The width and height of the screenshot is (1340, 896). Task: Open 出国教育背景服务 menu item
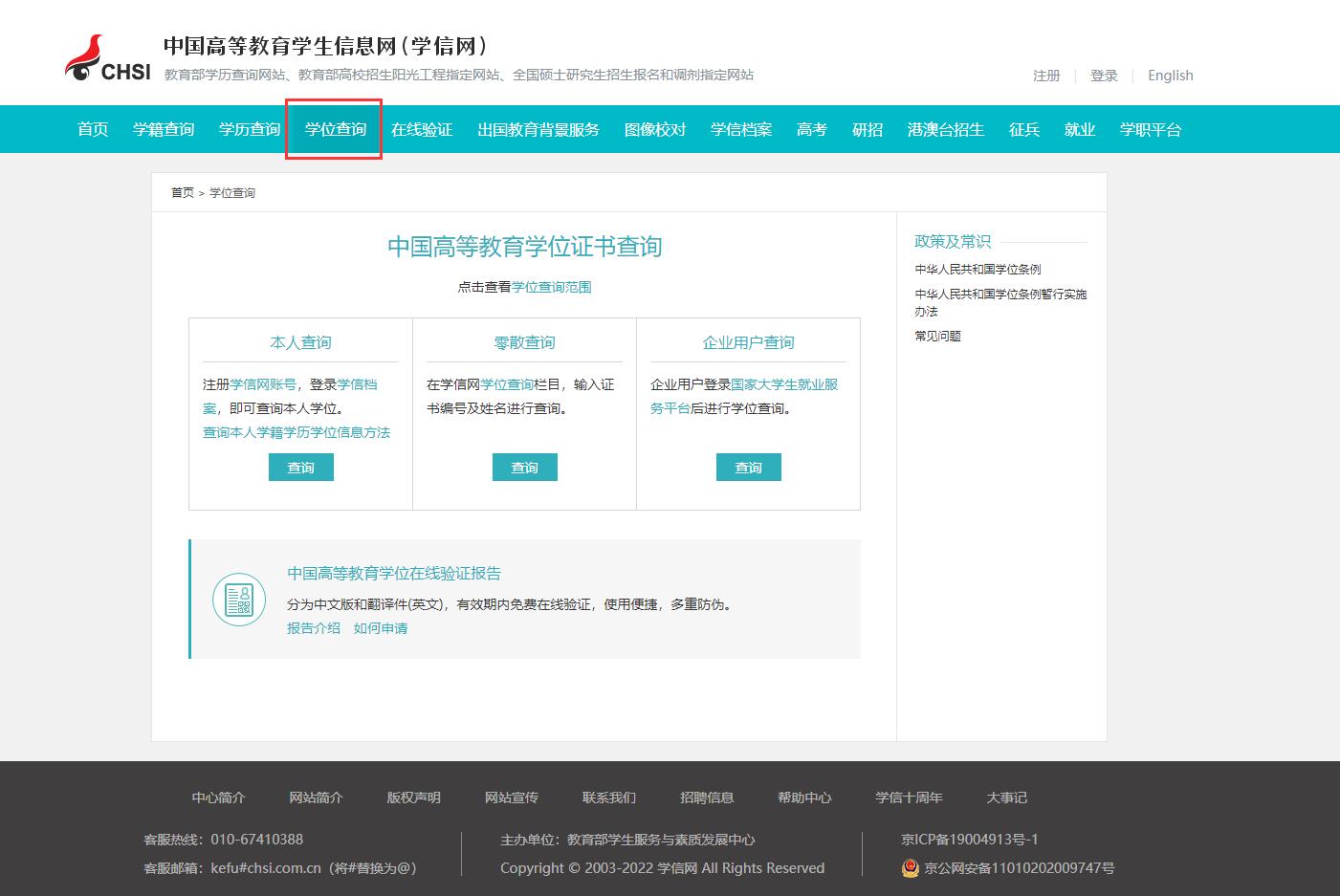(538, 129)
